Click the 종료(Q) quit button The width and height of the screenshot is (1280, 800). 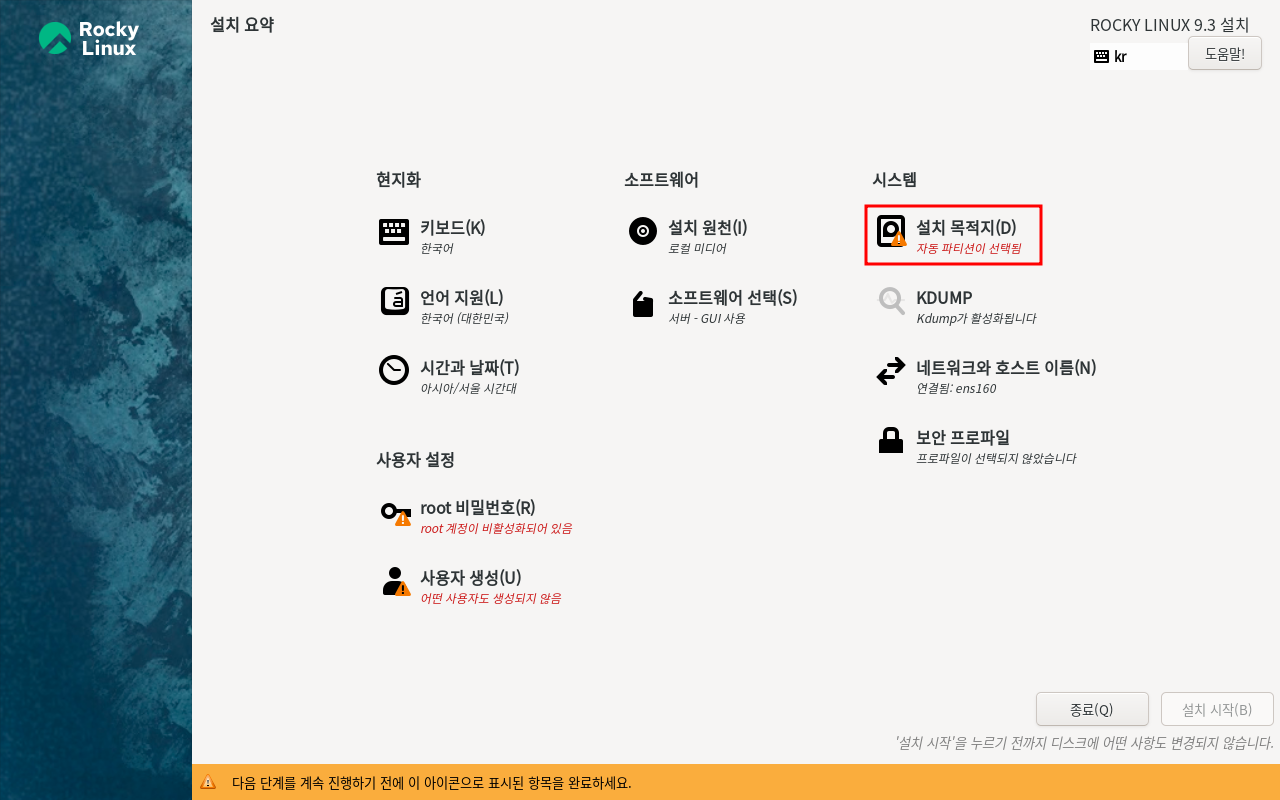[x=1092, y=709]
